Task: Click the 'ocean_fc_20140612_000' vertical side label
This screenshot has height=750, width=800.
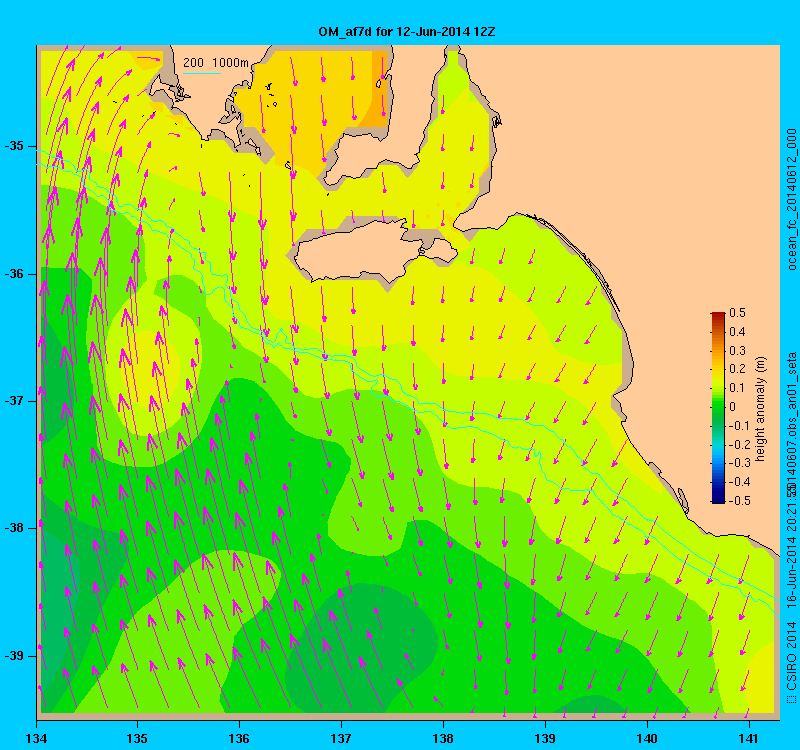Action: coord(791,199)
